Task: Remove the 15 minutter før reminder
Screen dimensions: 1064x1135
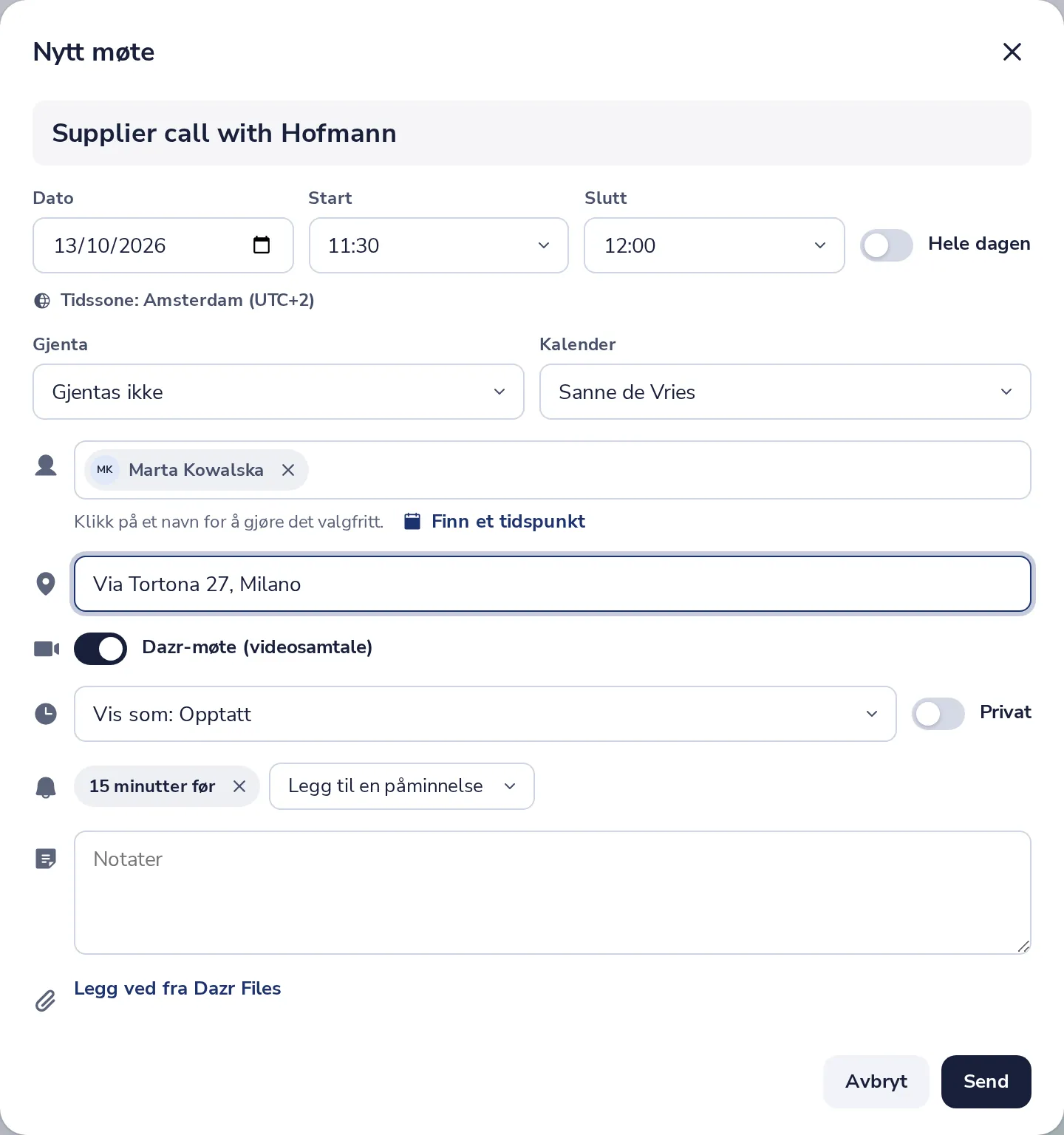Action: pyautogui.click(x=239, y=786)
